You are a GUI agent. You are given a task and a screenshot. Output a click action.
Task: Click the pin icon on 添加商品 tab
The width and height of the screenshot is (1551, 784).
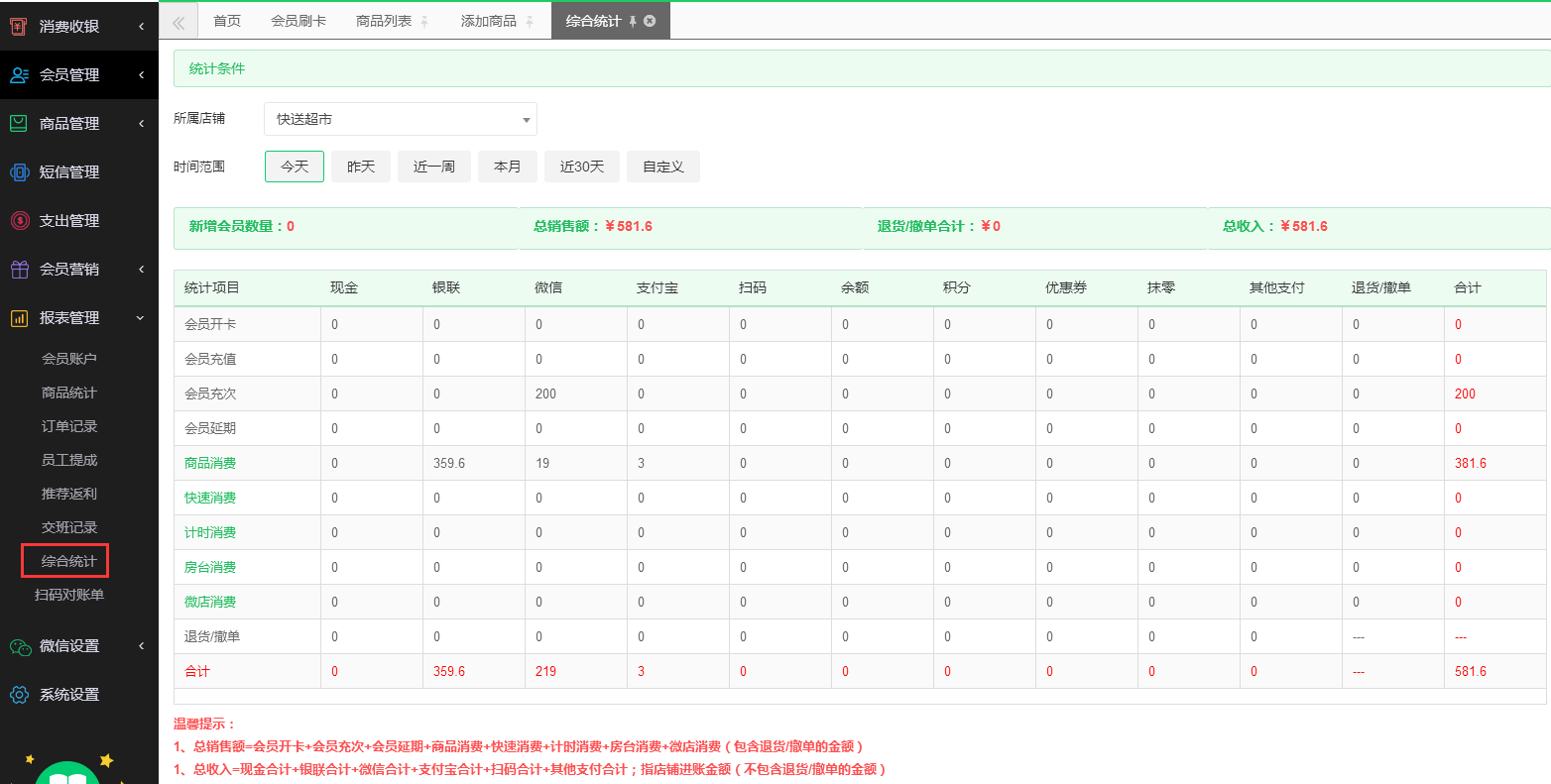[530, 22]
